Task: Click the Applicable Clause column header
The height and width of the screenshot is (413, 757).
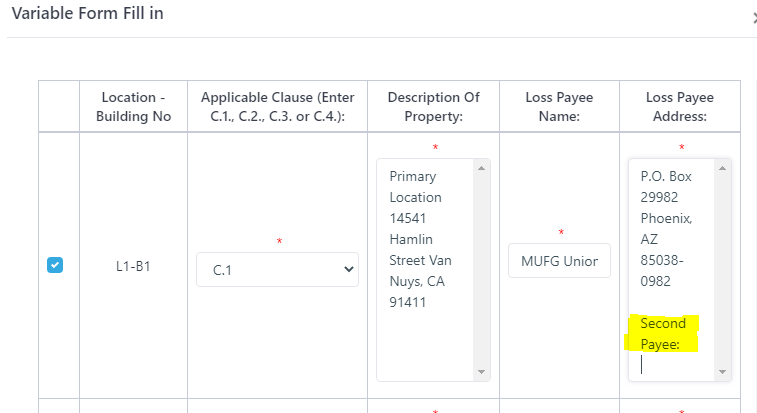Action: 277,107
